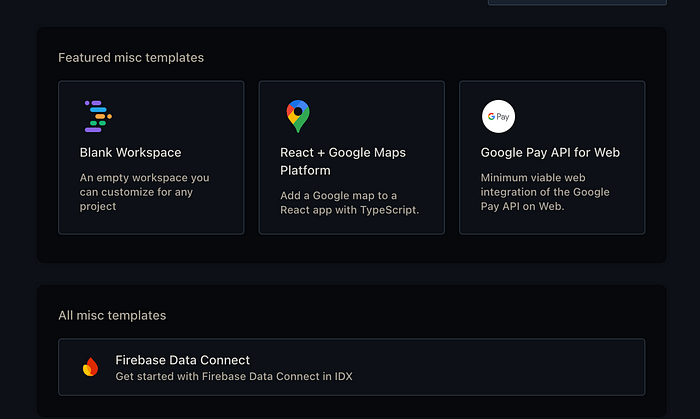700x419 pixels.
Task: Open the Blank Workspace template title
Action: pos(130,153)
